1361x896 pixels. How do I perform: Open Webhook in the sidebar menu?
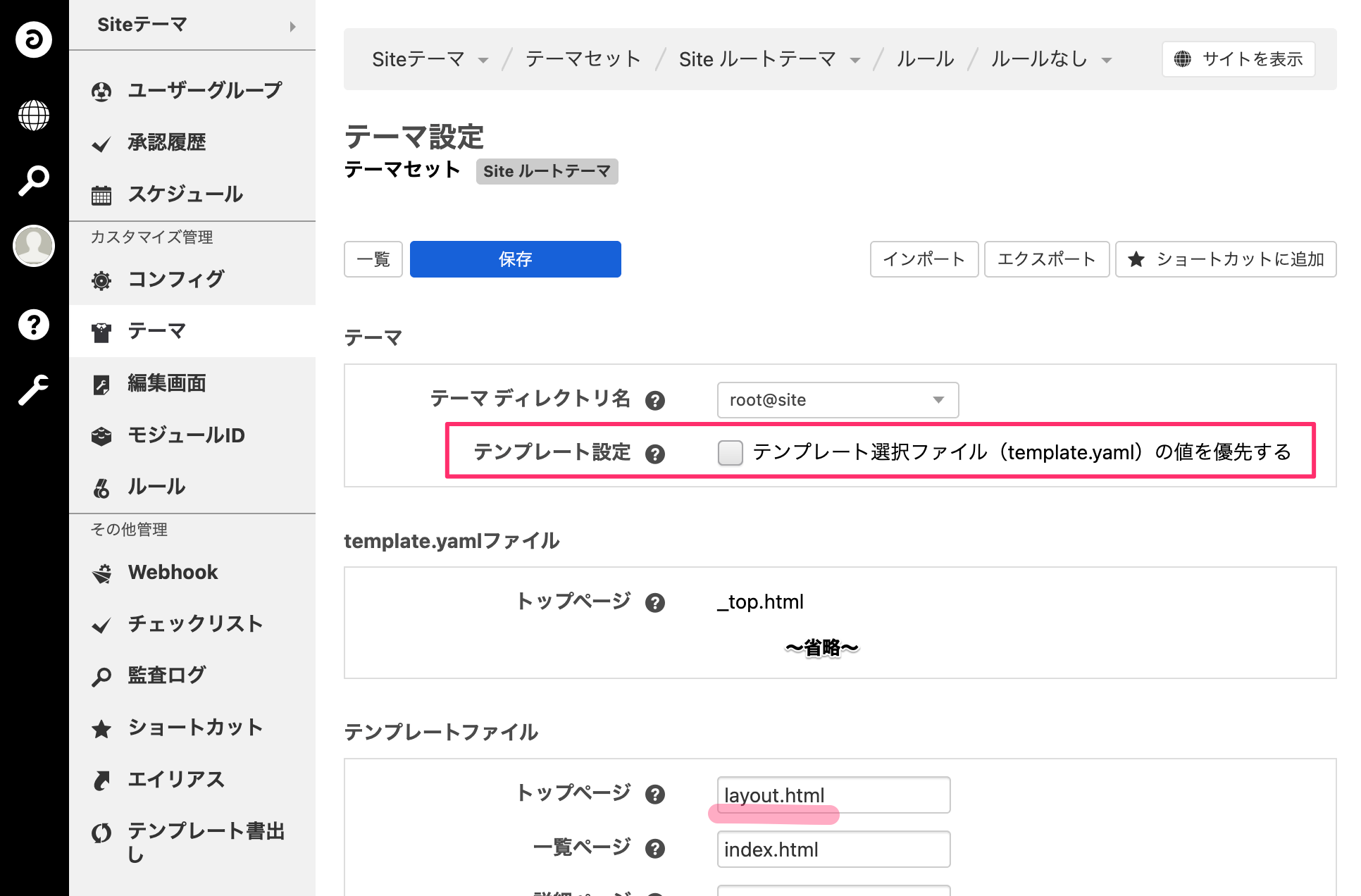[x=173, y=572]
